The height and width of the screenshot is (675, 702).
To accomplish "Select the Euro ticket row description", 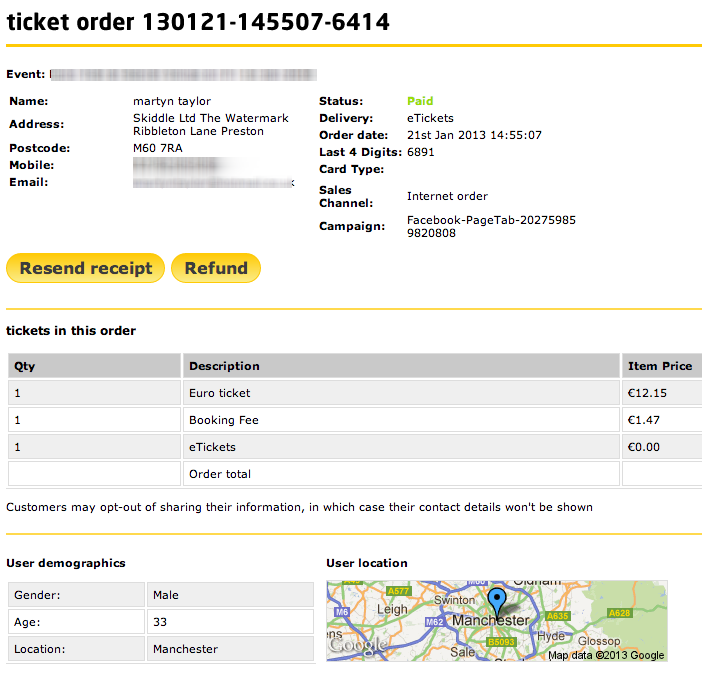I will coord(220,393).
